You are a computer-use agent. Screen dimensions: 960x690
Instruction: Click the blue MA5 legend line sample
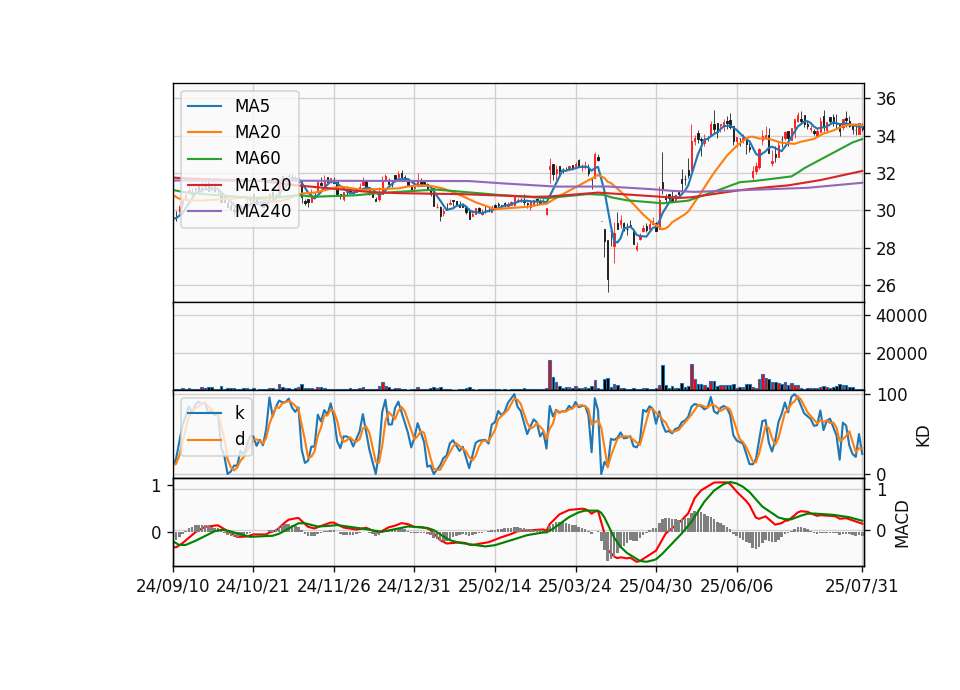click(204, 106)
